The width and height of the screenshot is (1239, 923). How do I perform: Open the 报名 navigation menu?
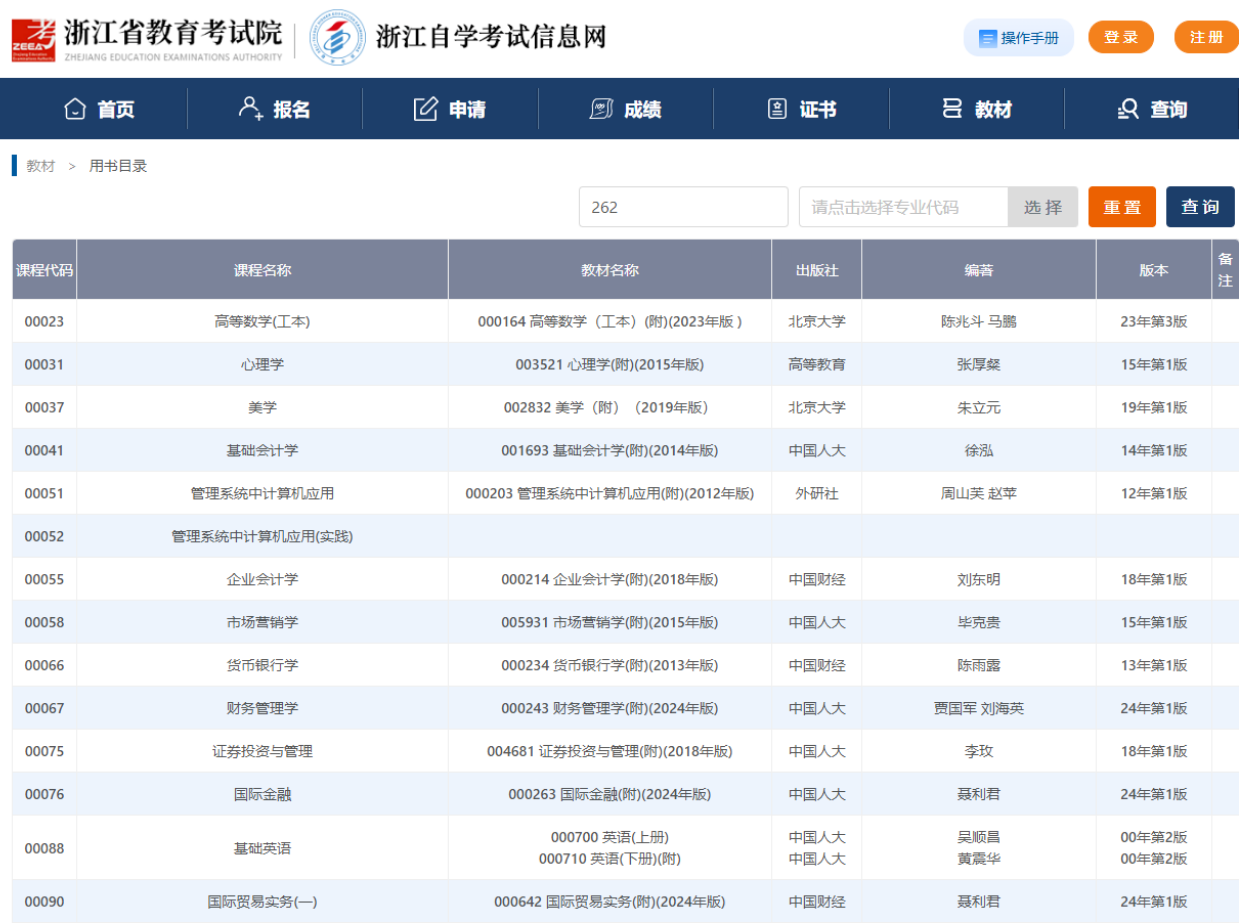[275, 109]
